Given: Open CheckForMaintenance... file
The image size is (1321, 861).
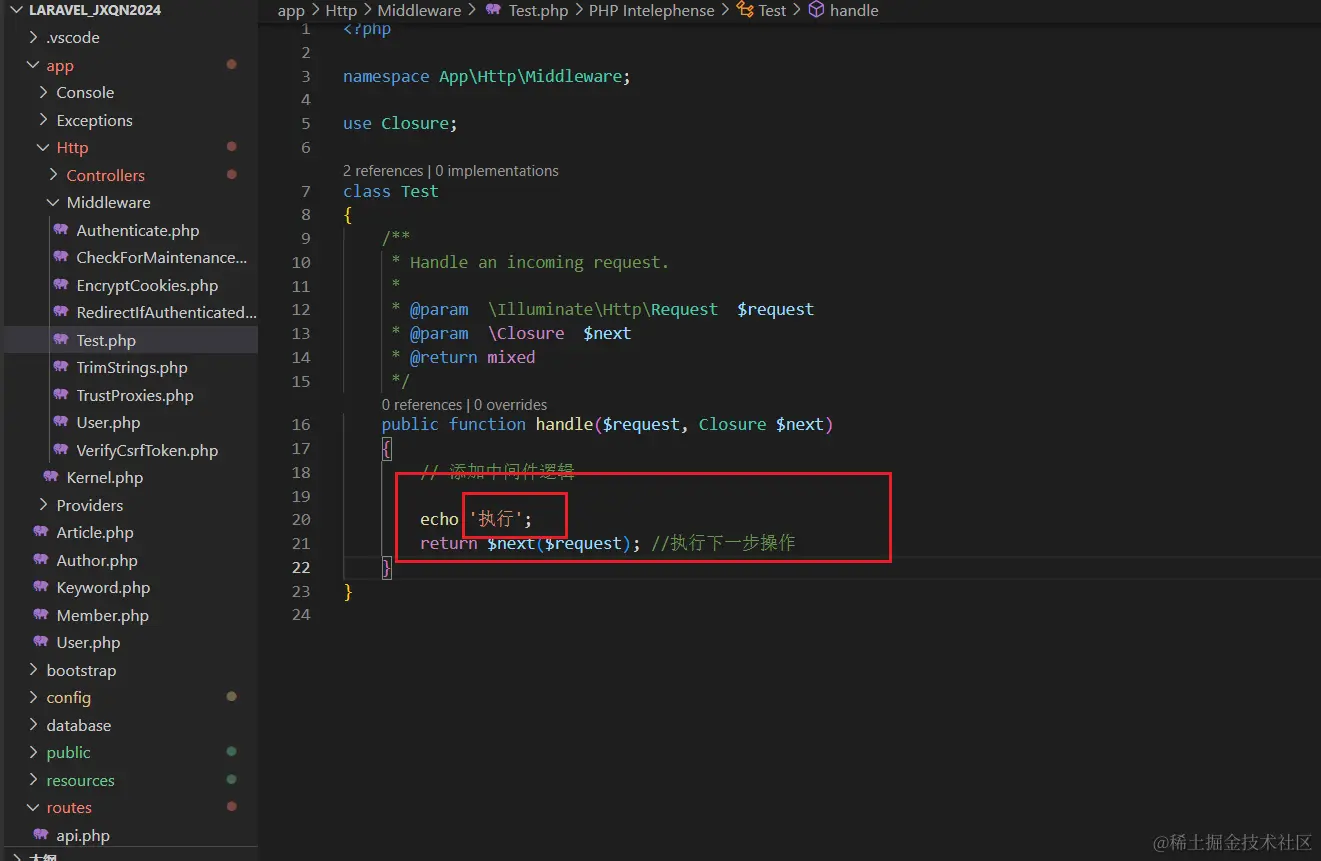Looking at the screenshot, I should (162, 257).
